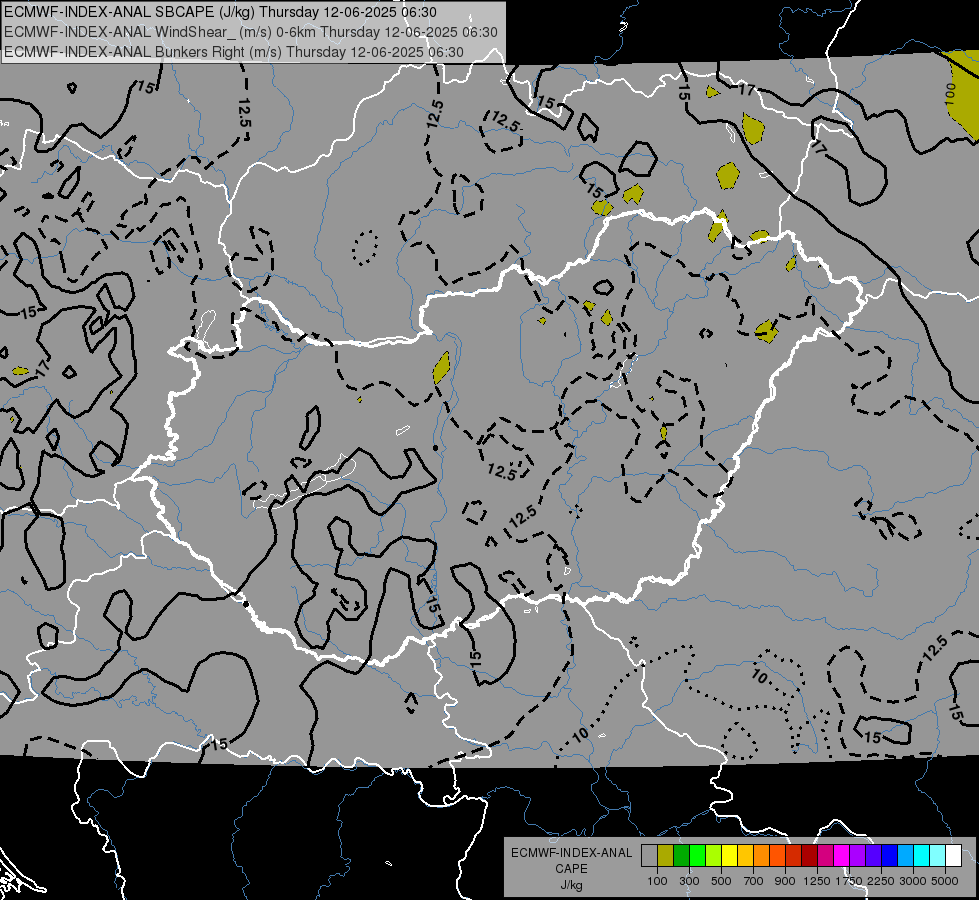Click the SBCAPE (J/kg) title line
Image resolution: width=979 pixels, height=900 pixels.
click(220, 12)
